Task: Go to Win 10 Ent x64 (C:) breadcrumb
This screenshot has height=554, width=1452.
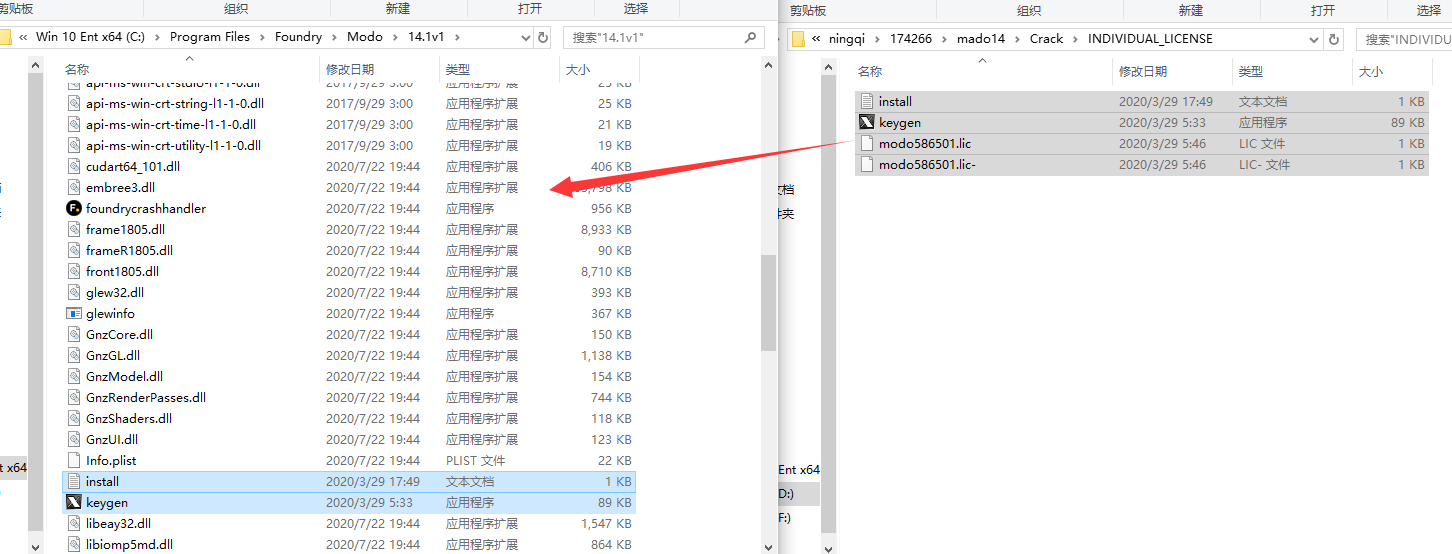Action: point(92,37)
